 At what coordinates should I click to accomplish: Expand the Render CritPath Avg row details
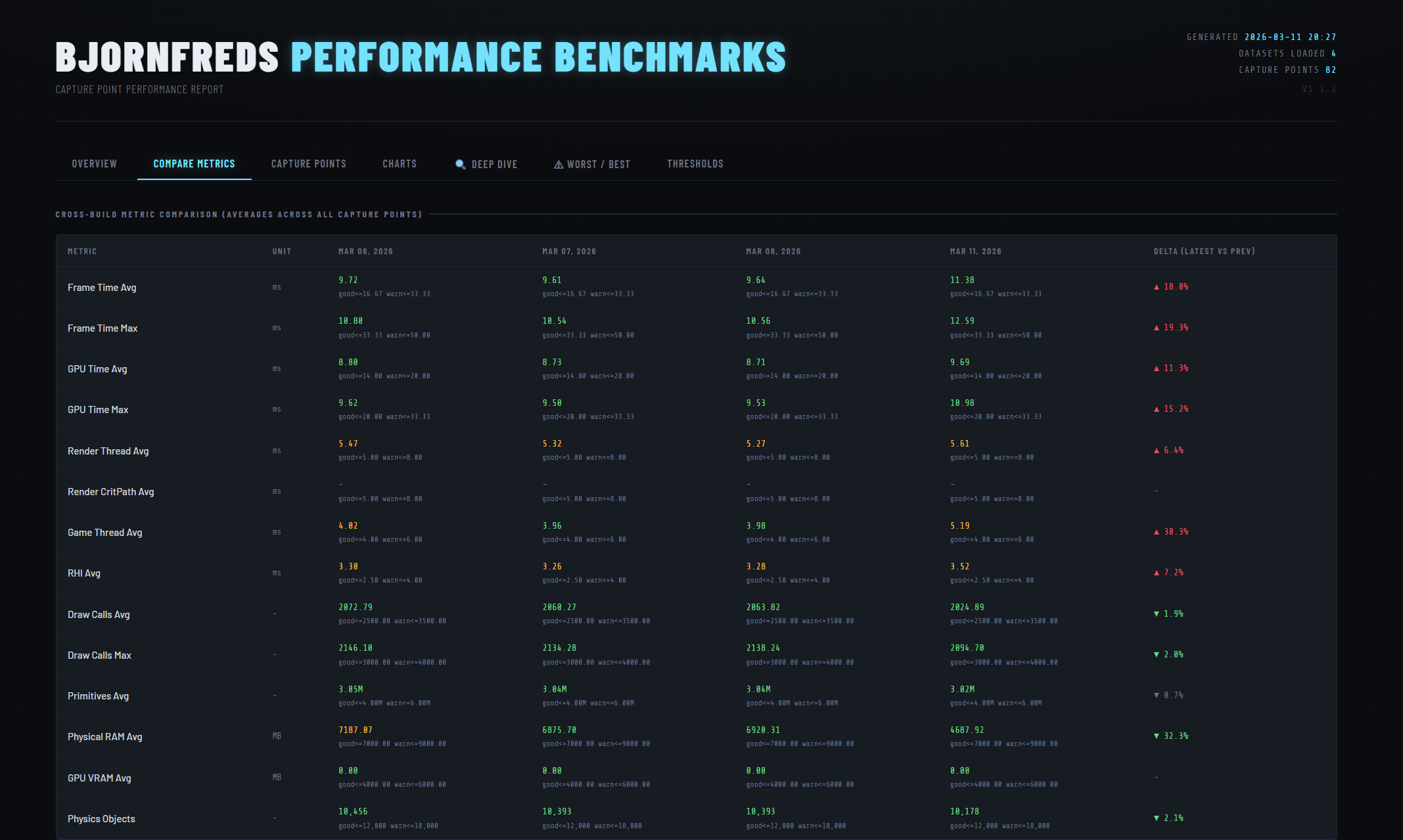tap(111, 491)
